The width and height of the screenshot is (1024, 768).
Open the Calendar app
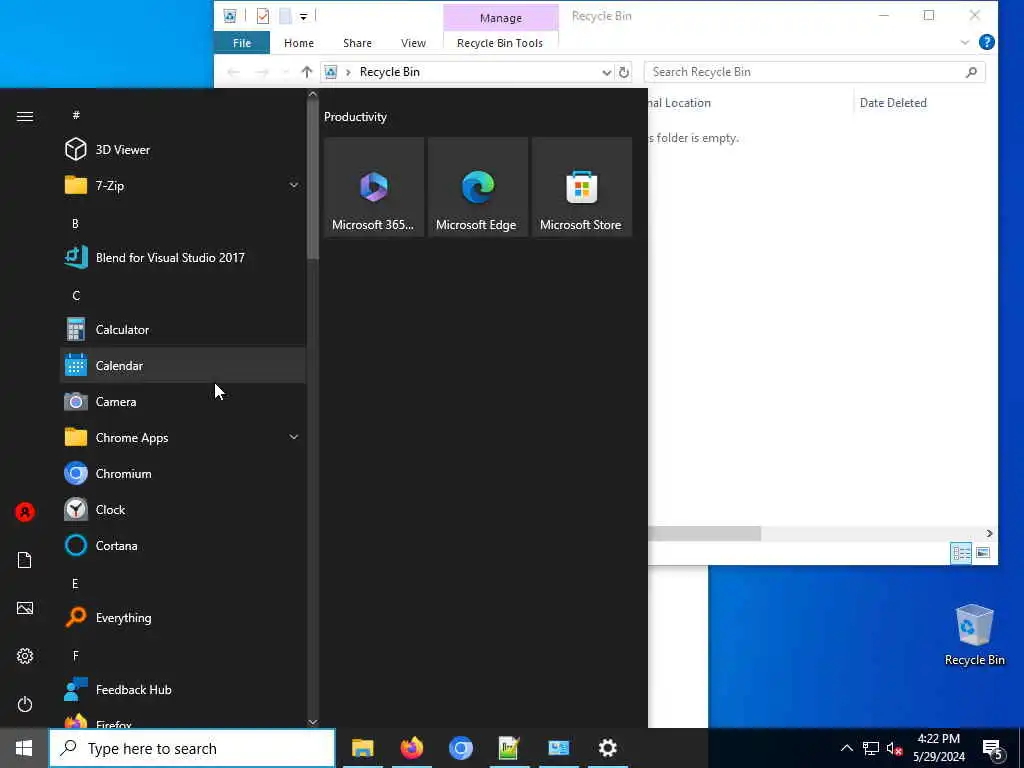click(x=183, y=366)
